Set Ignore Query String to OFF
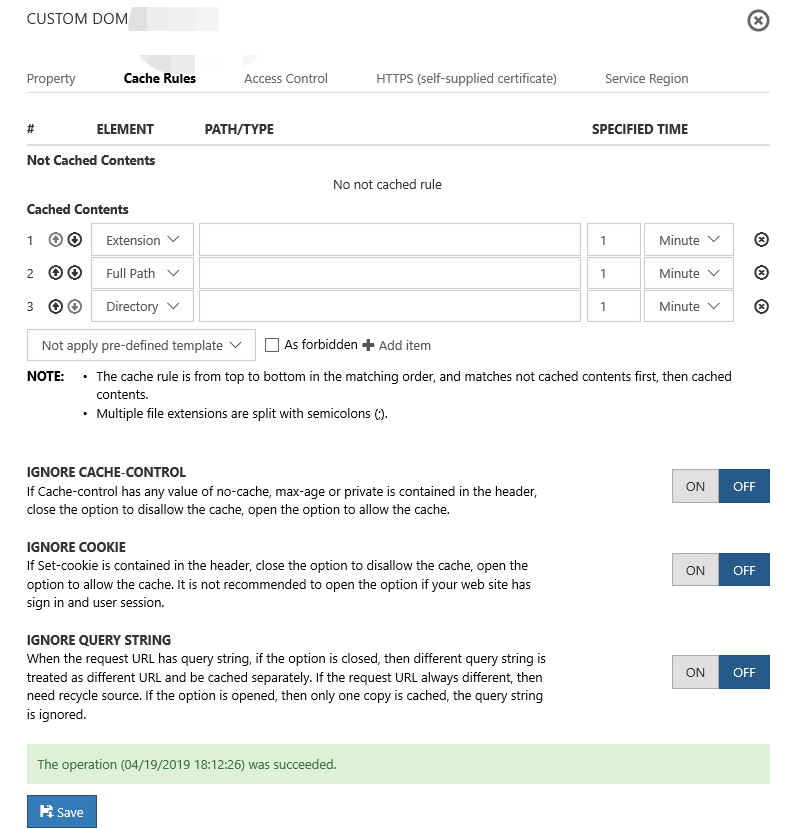The height and width of the screenshot is (829, 800). click(x=744, y=672)
